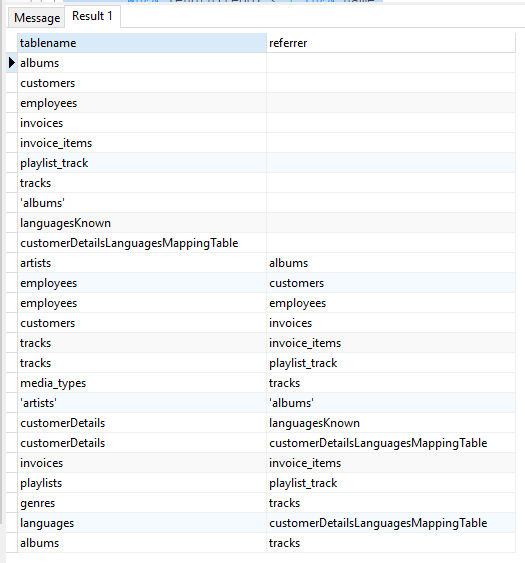Select invoices tablename cell with blank referrer
525x563 pixels.
pyautogui.click(x=142, y=123)
